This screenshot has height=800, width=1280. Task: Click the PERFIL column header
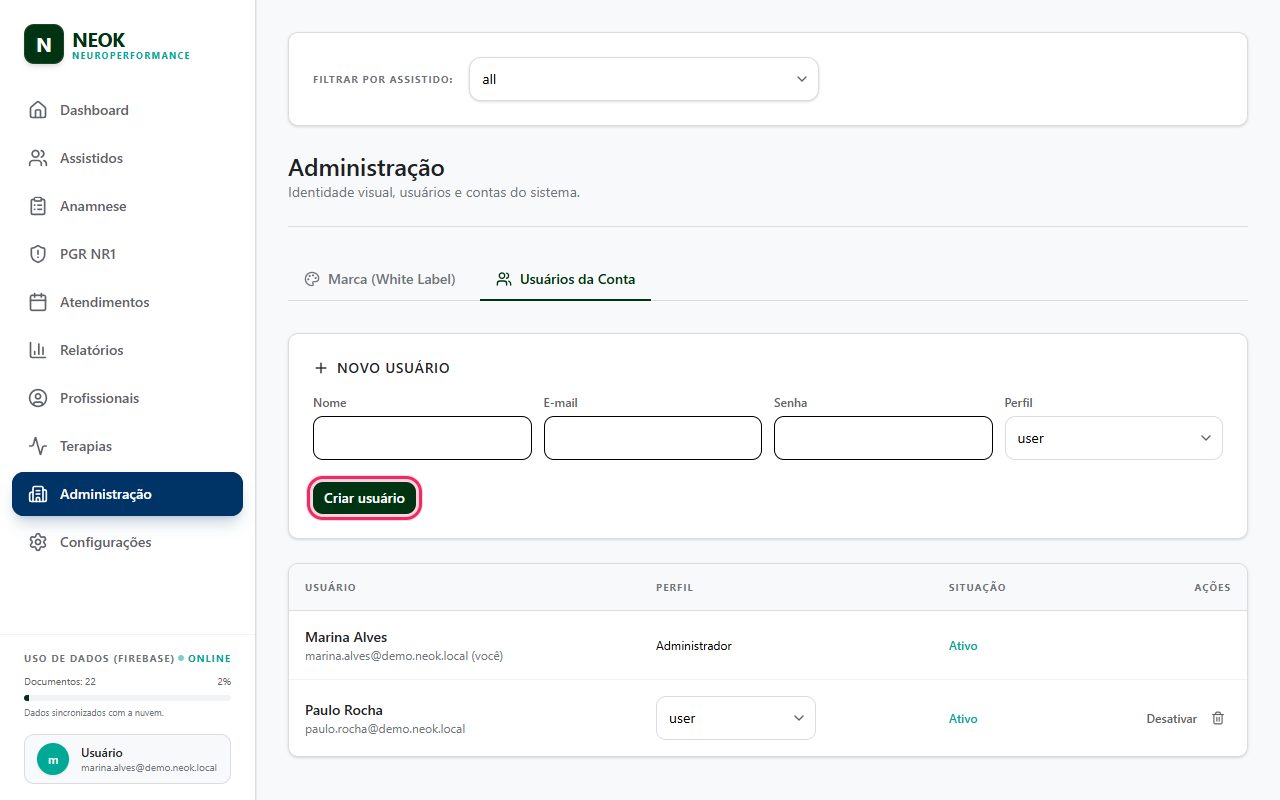point(674,588)
